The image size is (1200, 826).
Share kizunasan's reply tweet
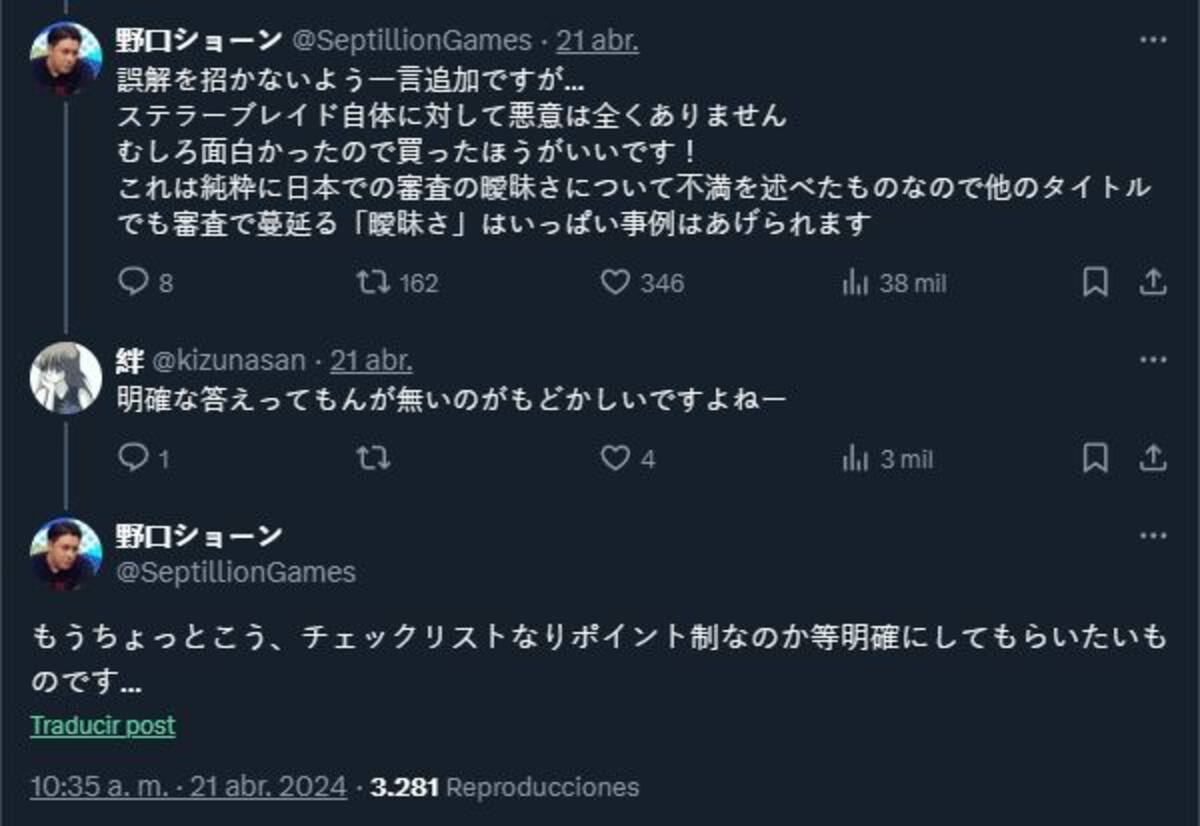[1153, 458]
